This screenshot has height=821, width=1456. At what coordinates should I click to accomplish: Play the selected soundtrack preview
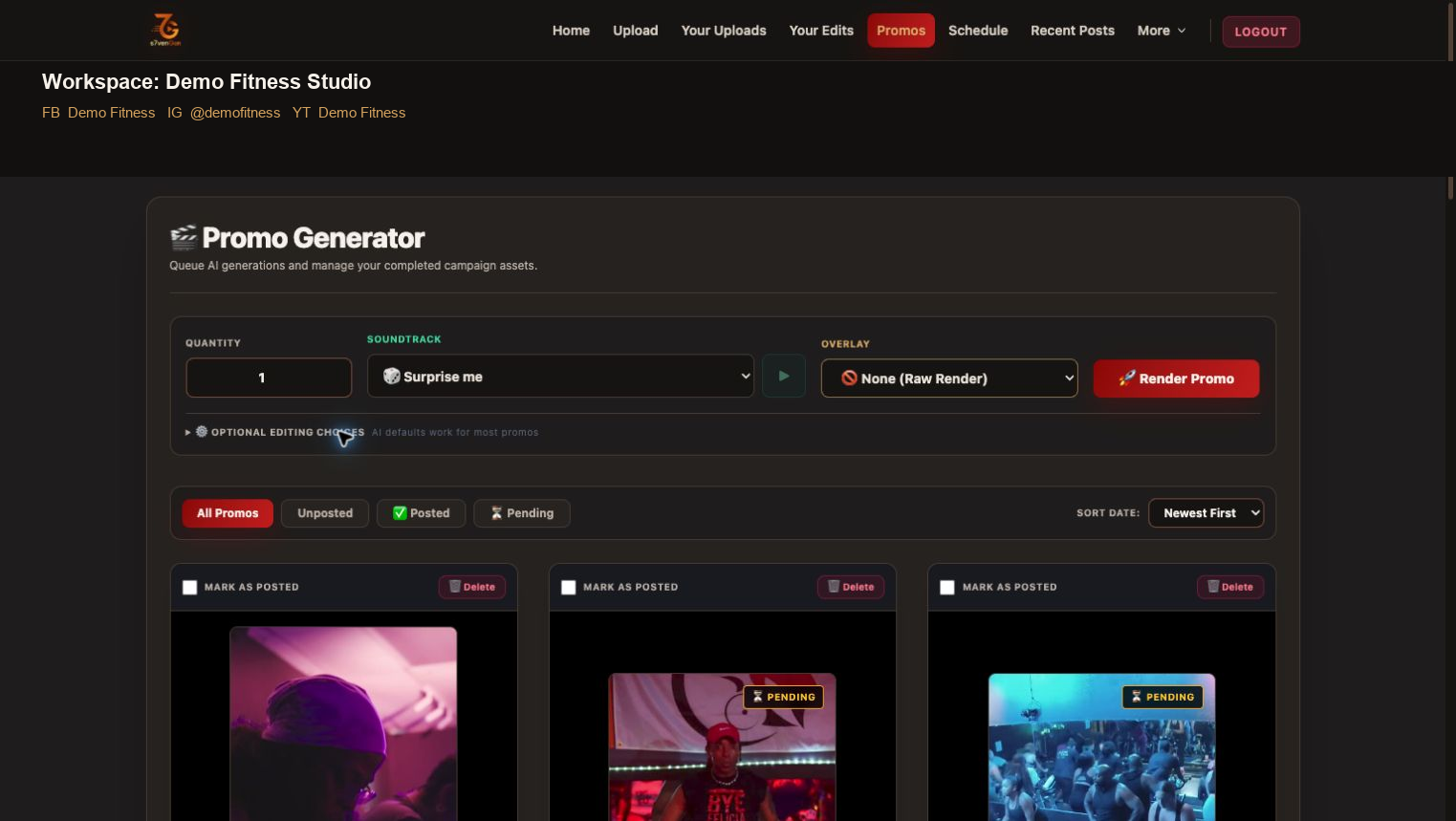click(x=784, y=377)
